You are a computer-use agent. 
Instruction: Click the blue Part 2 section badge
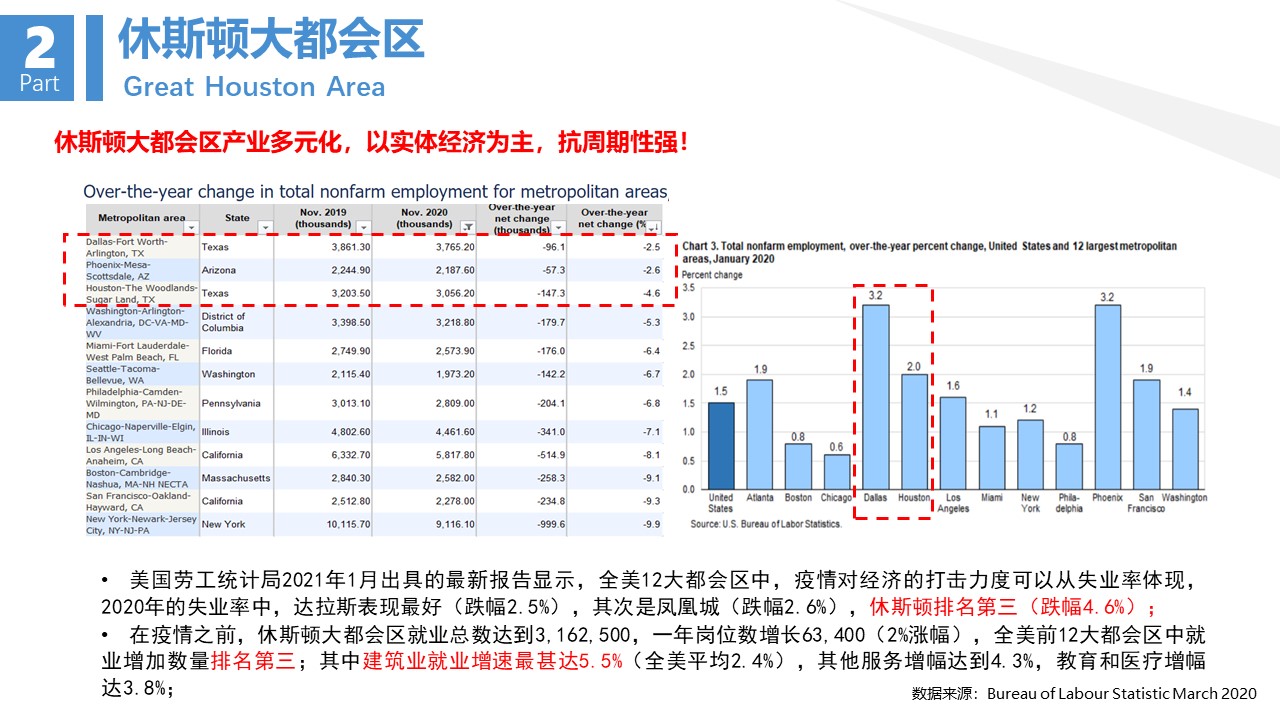(x=39, y=58)
